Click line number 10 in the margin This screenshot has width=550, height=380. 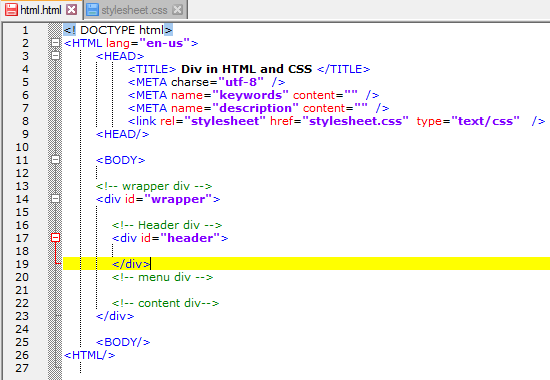point(22,147)
